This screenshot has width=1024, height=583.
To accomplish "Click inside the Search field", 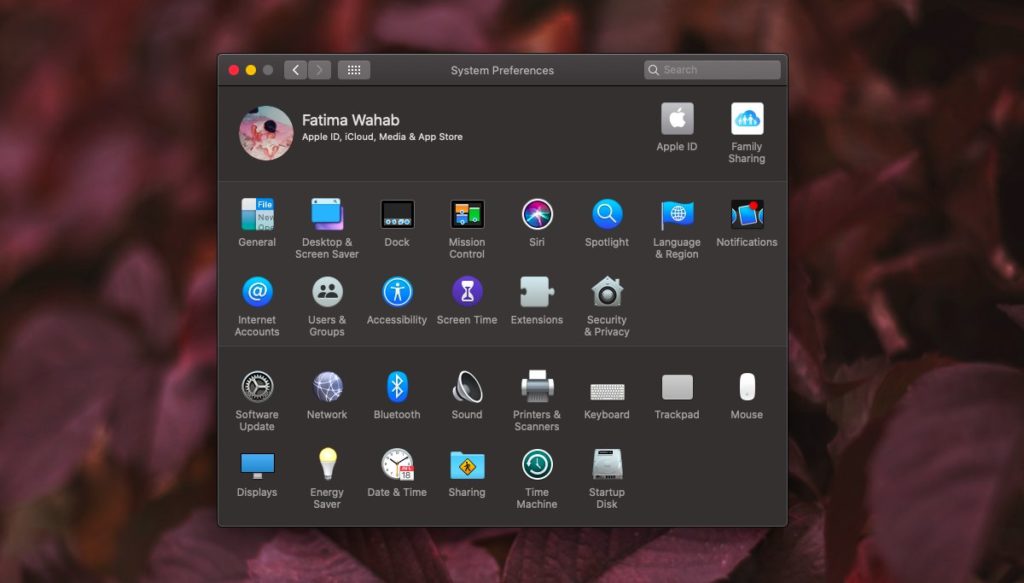I will (710, 69).
